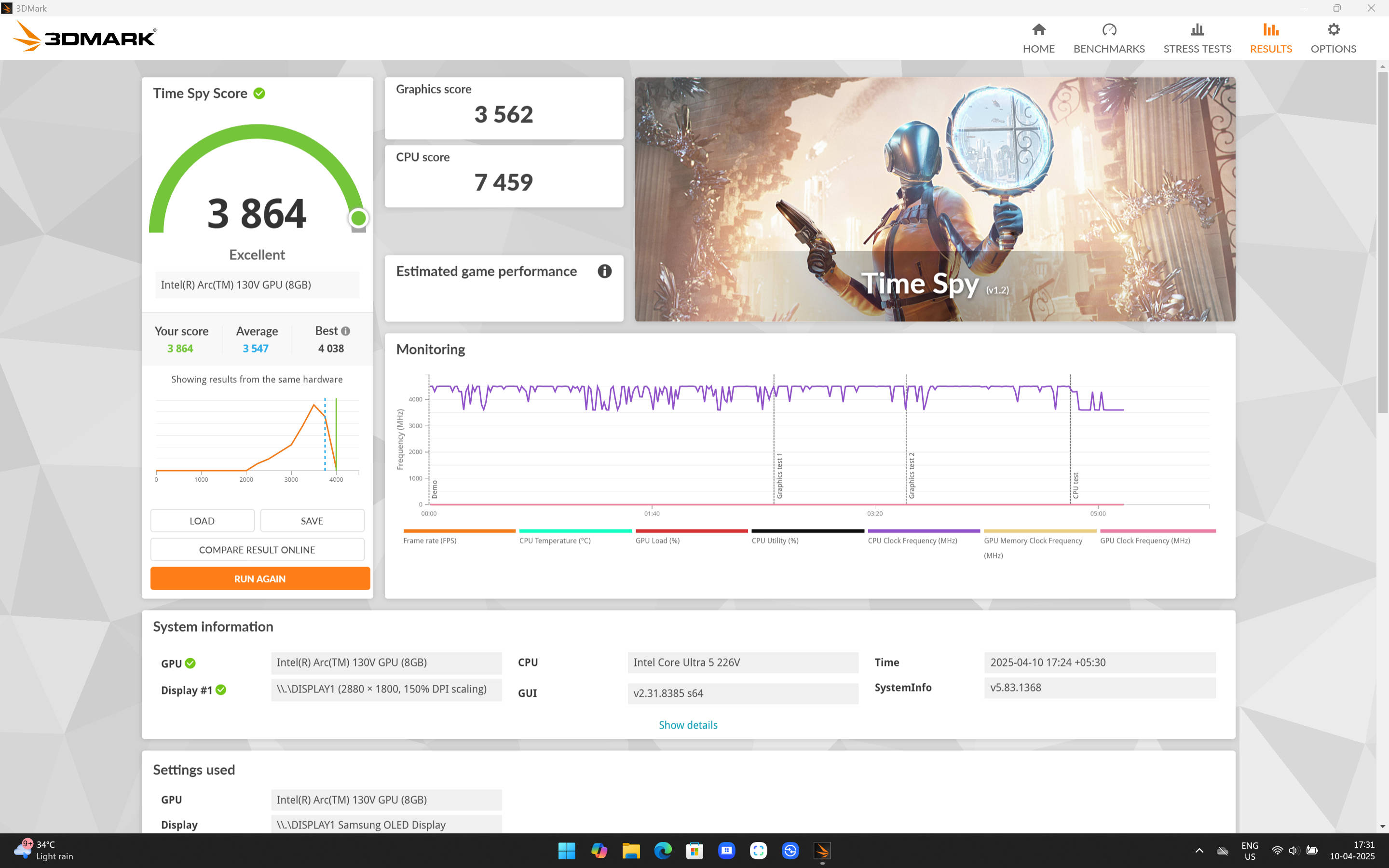1389x868 pixels.
Task: Click the SAVE button
Action: coord(312,521)
